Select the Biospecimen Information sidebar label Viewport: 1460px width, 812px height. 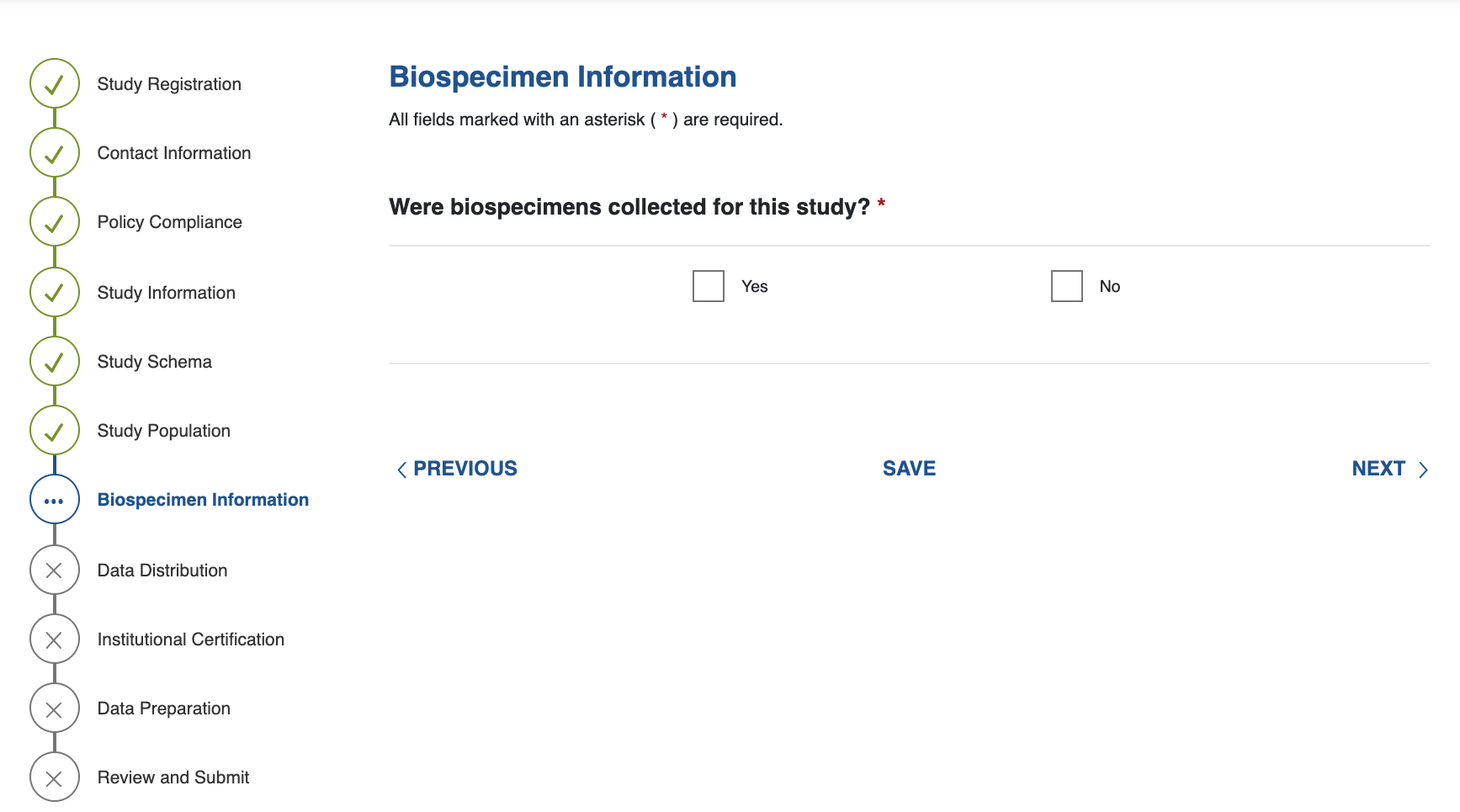pos(203,500)
